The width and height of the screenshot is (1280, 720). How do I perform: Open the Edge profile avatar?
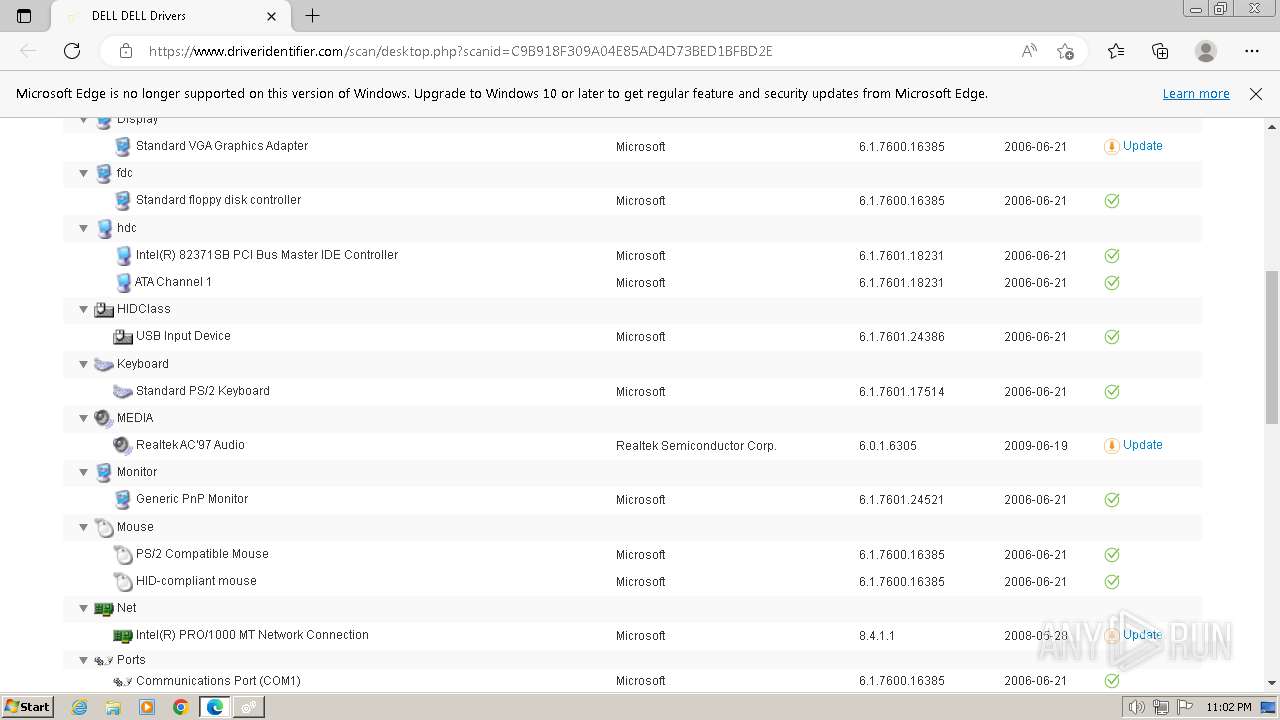point(1206,51)
